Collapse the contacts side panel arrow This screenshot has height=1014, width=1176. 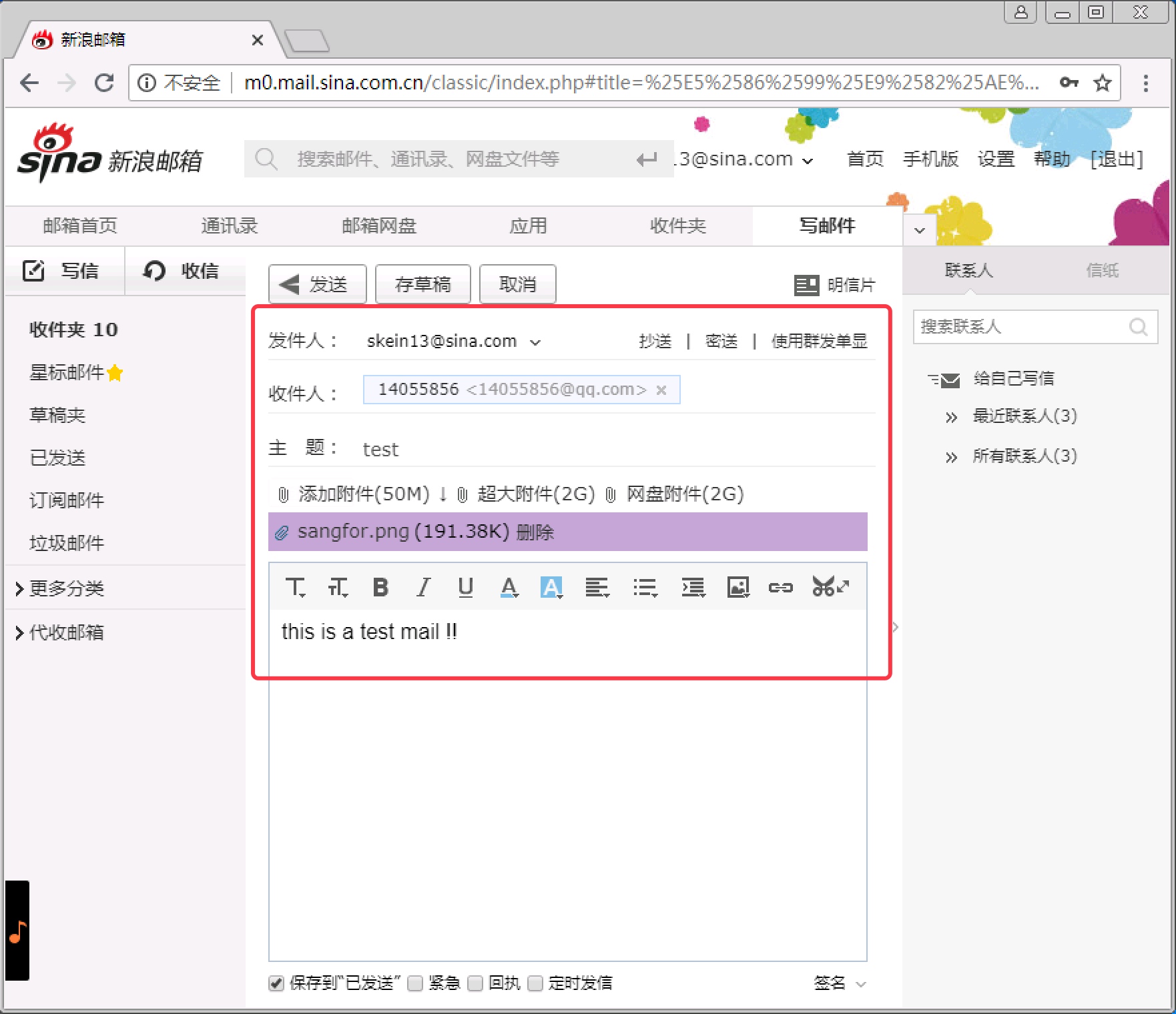coord(896,627)
